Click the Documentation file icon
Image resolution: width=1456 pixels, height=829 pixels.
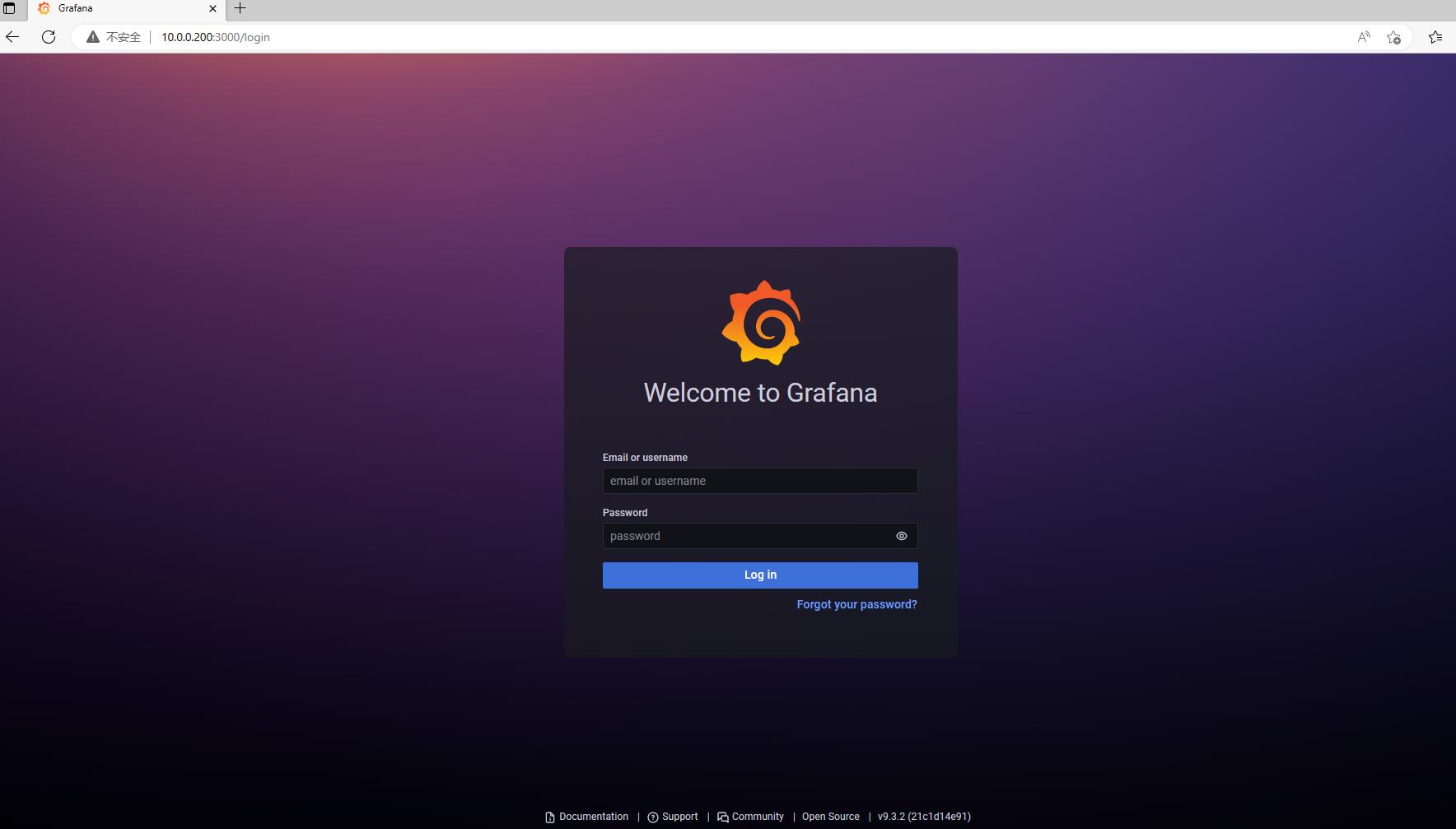point(550,817)
